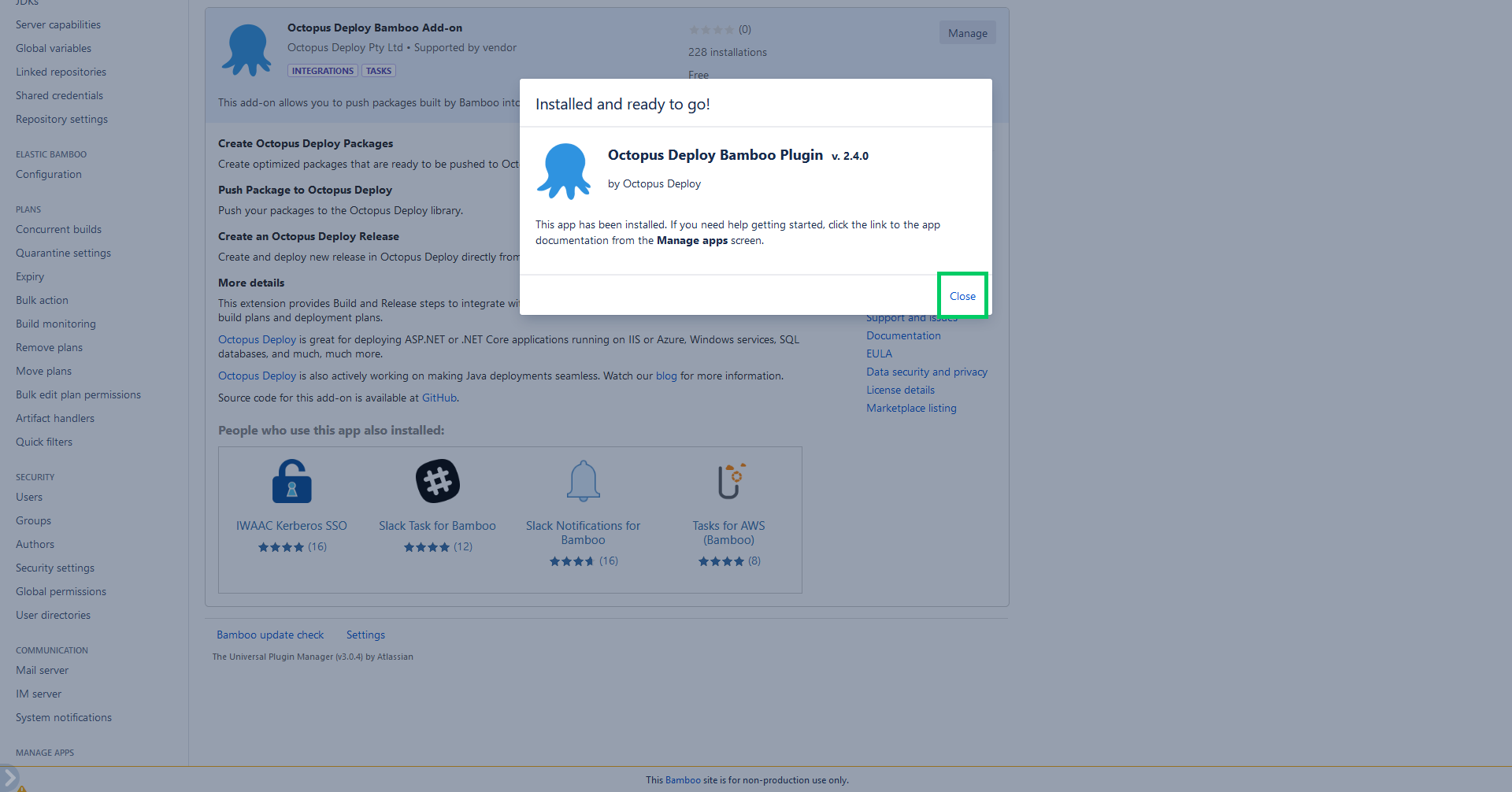Open Linked repositories in sidebar
Viewport: 1512px width, 792px height.
pos(61,72)
